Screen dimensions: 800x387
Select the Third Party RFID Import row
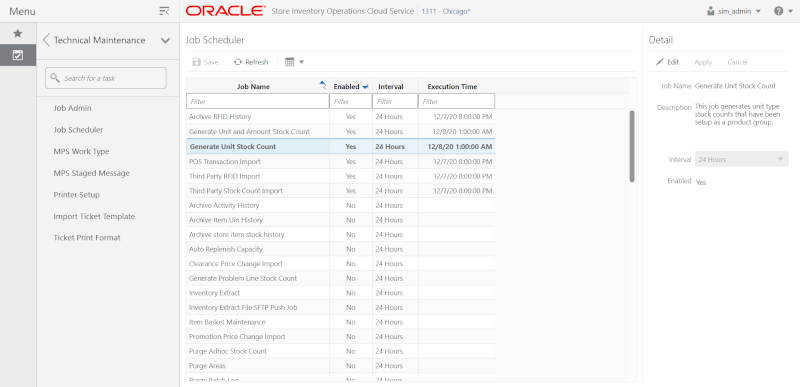click(x=340, y=176)
